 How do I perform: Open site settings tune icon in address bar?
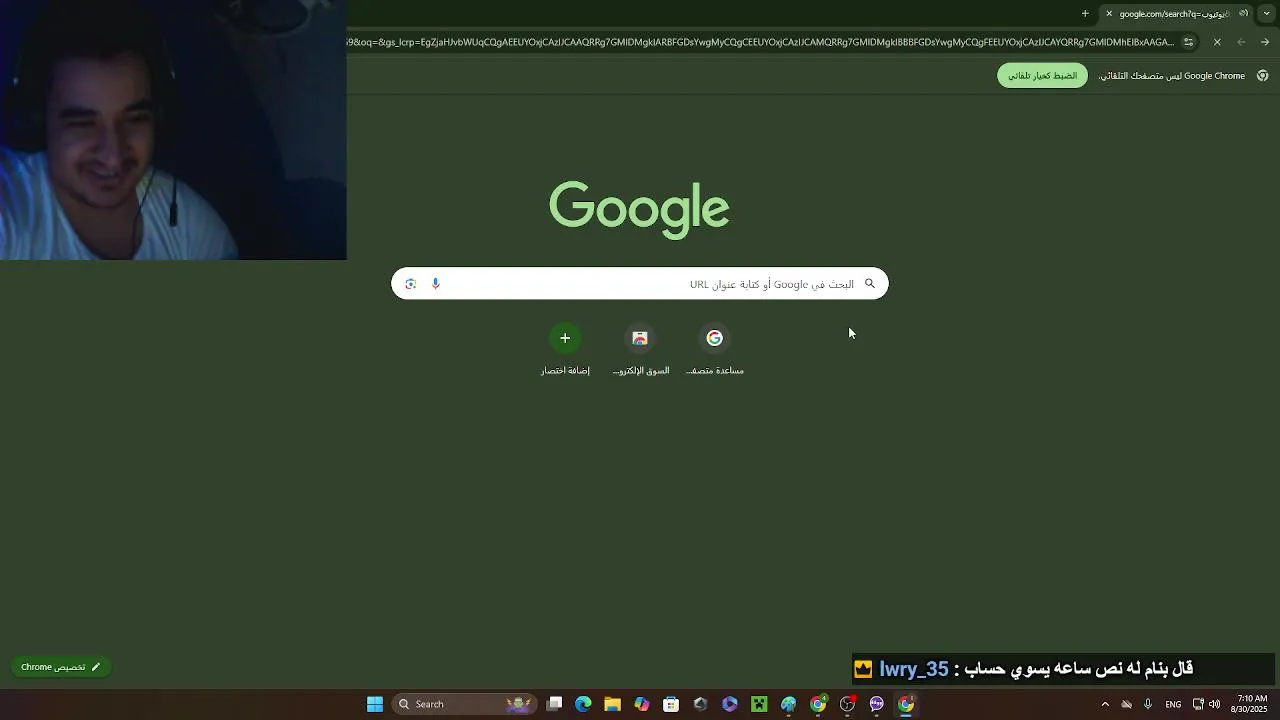pyautogui.click(x=1188, y=42)
